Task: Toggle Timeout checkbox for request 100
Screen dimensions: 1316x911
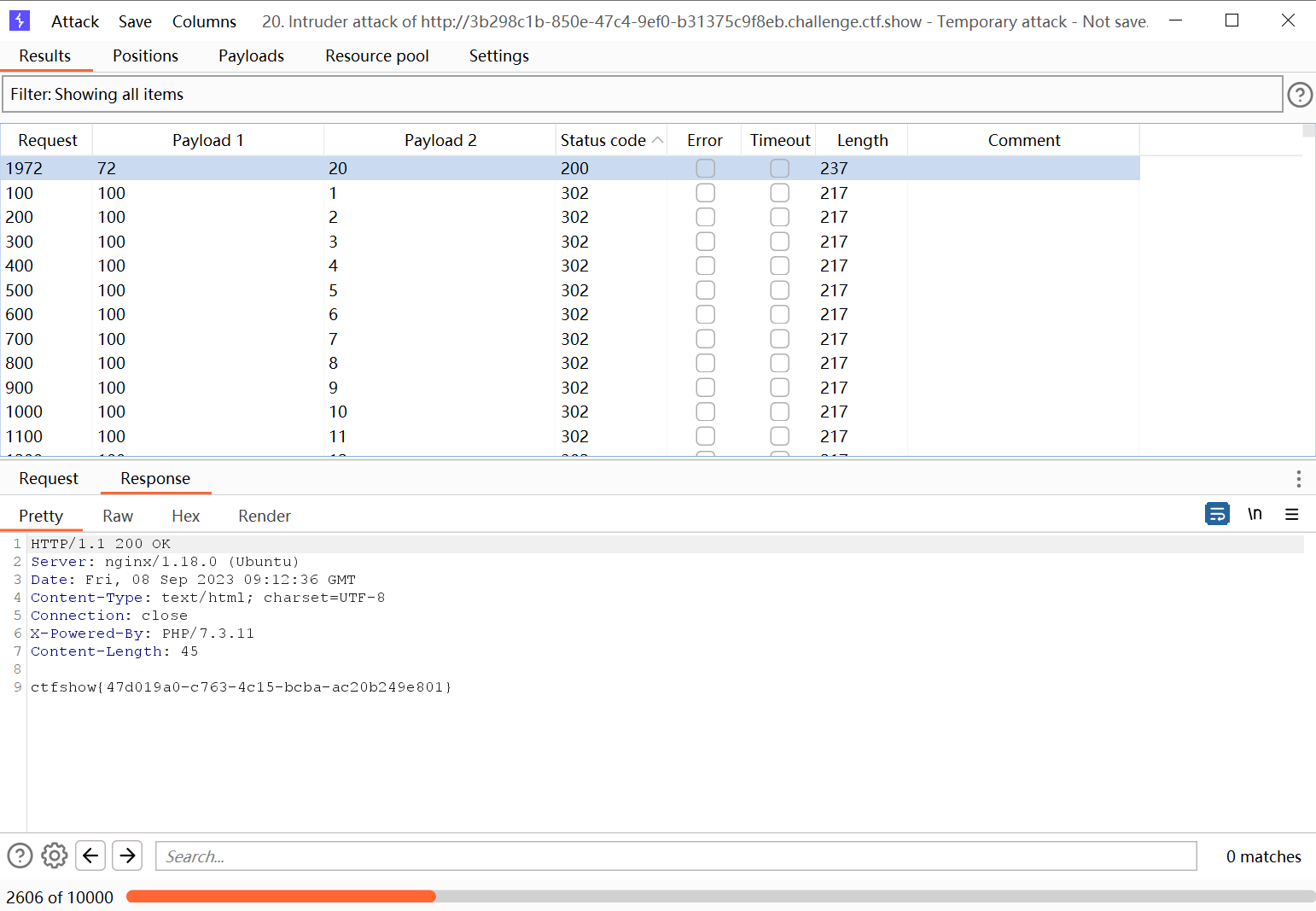Action: (x=779, y=193)
